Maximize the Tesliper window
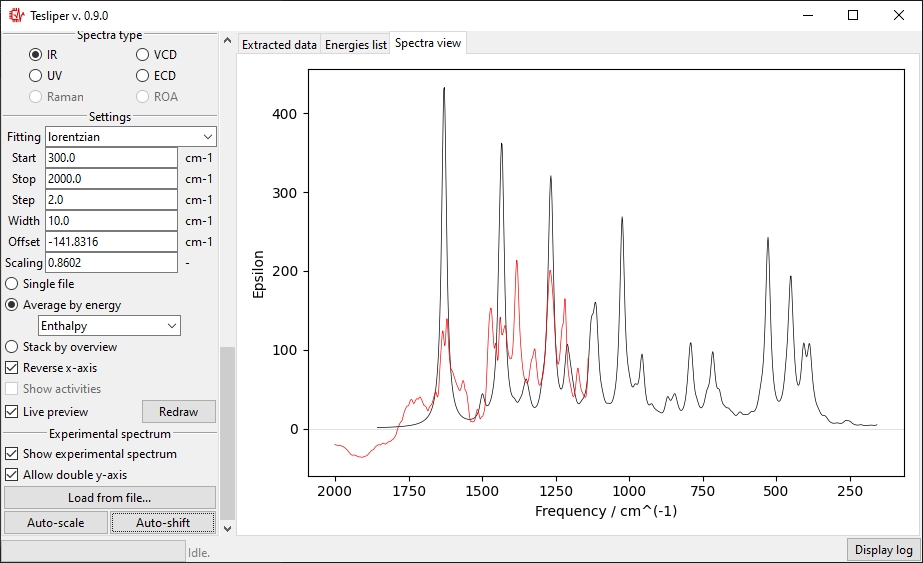Viewport: 923px width, 563px height. [852, 15]
